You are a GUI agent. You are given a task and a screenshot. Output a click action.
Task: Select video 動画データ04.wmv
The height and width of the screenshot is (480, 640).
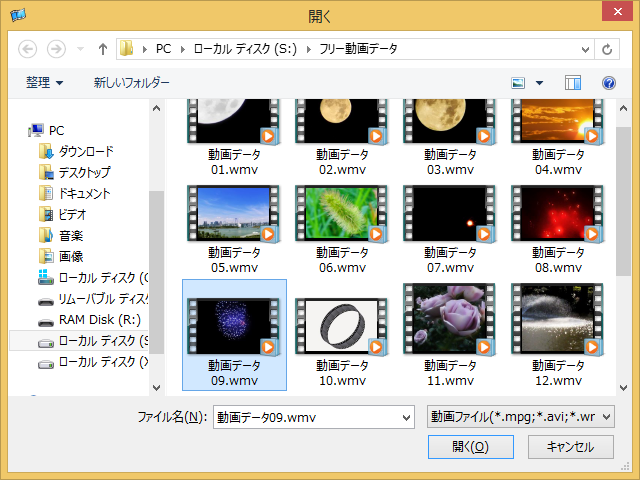tap(558, 138)
